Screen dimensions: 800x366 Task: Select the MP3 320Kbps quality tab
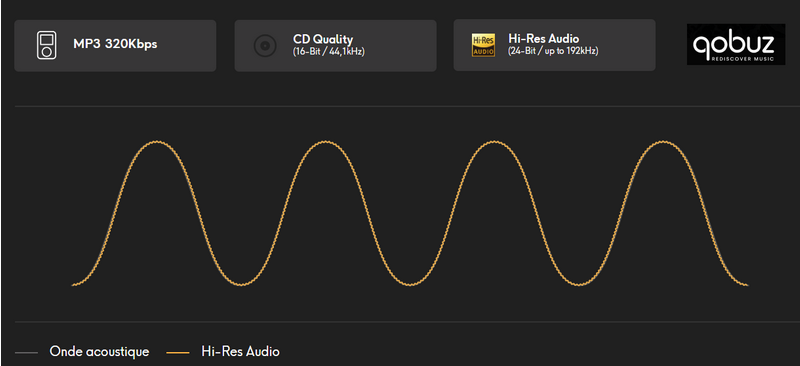pos(115,45)
